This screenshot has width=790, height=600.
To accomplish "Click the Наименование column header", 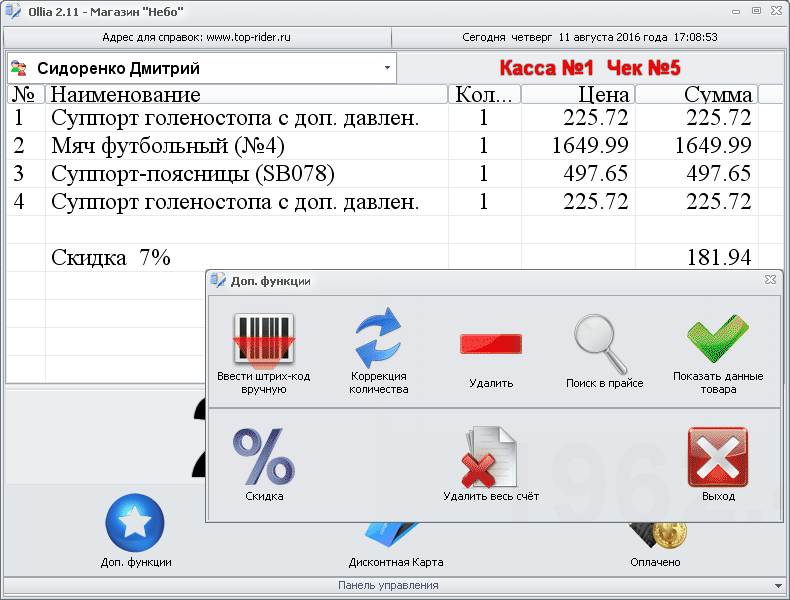I will pos(246,94).
